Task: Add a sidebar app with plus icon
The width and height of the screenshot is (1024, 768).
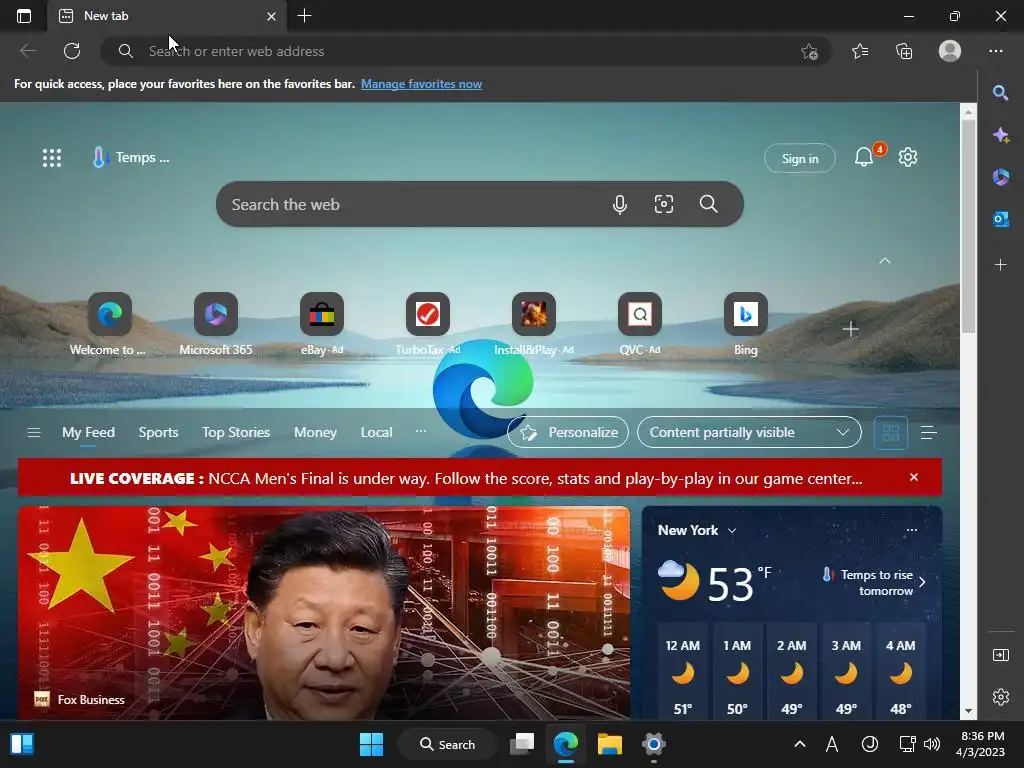Action: (1000, 265)
